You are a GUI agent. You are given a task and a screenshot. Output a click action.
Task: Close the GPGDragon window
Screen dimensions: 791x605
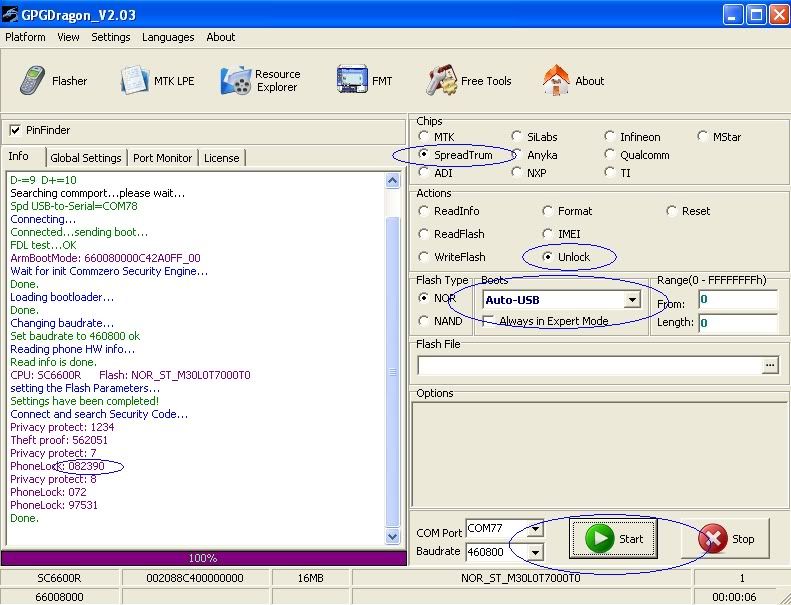779,14
